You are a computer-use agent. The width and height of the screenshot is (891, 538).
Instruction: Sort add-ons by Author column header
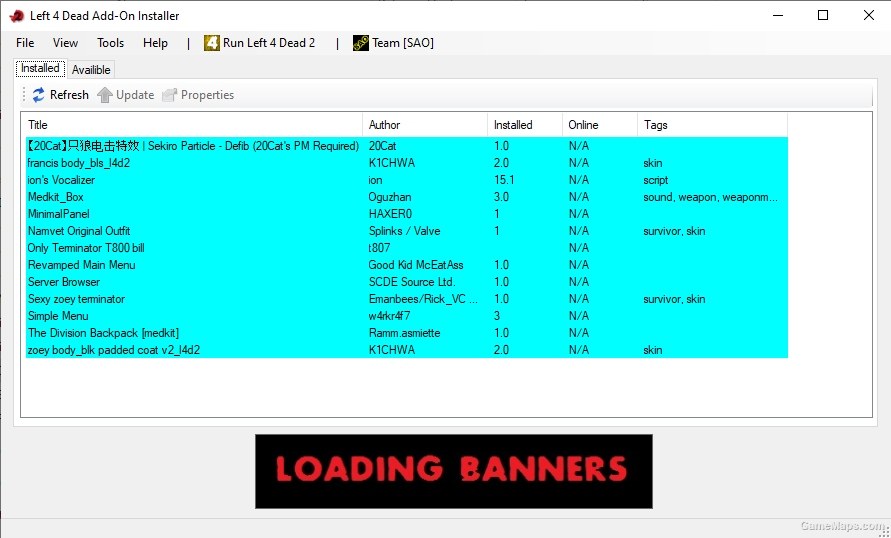424,125
